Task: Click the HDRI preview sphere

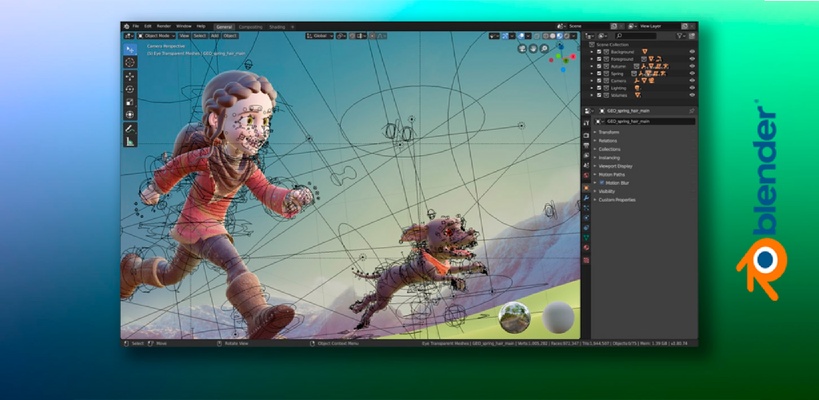Action: click(514, 317)
